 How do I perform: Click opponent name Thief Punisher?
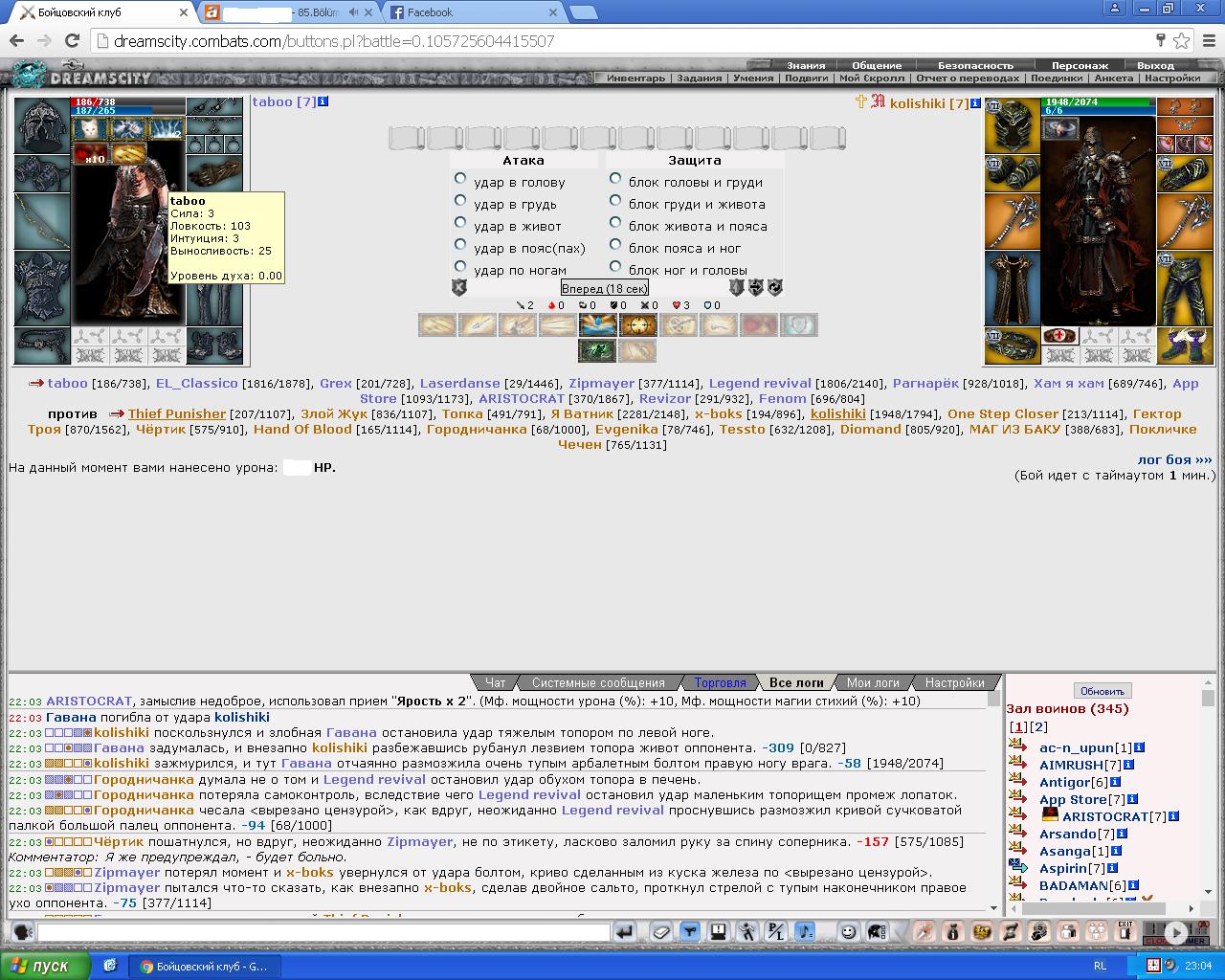pos(177,414)
